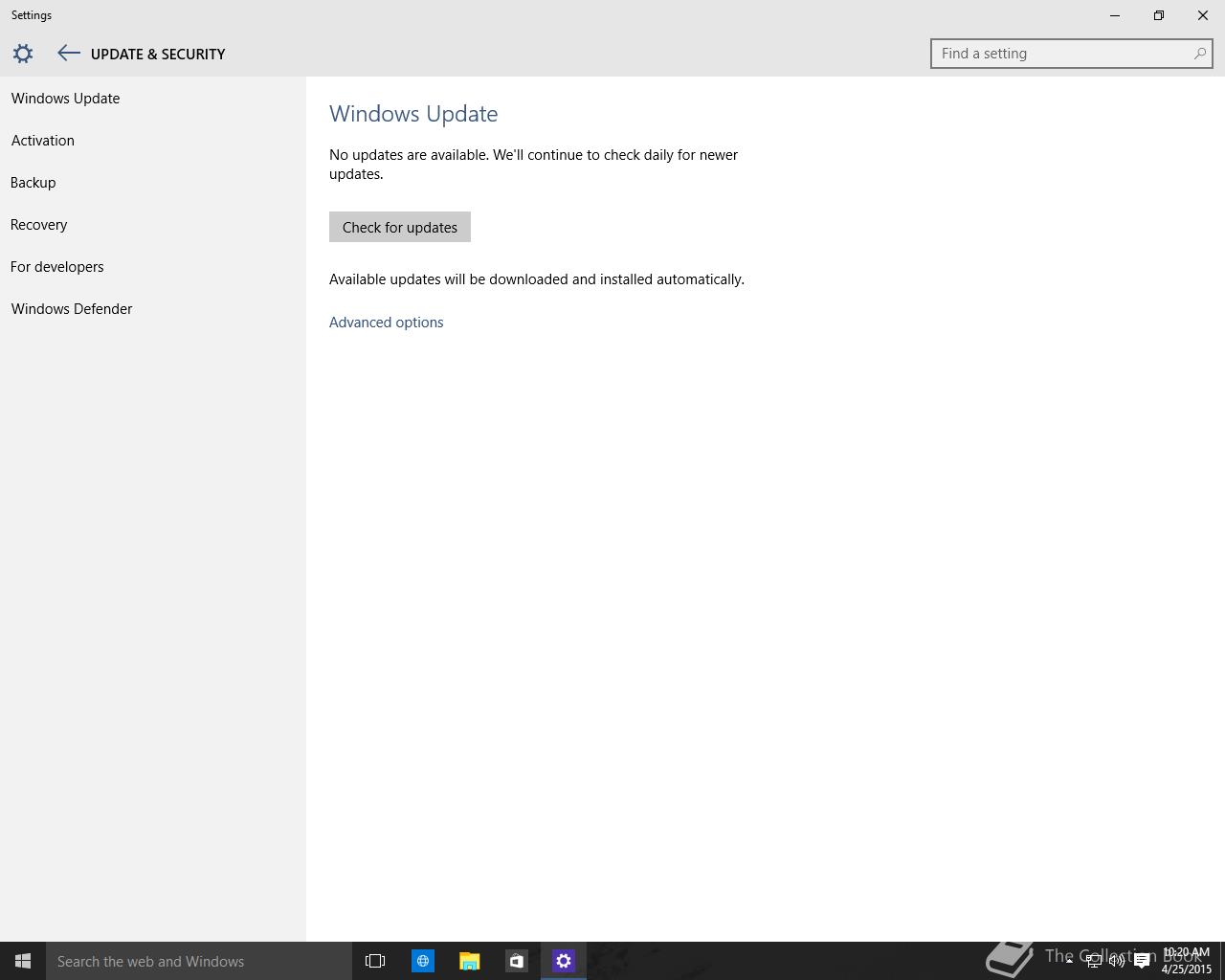Open the Action Center notifications icon
This screenshot has width=1225, height=980.
coord(1142,961)
